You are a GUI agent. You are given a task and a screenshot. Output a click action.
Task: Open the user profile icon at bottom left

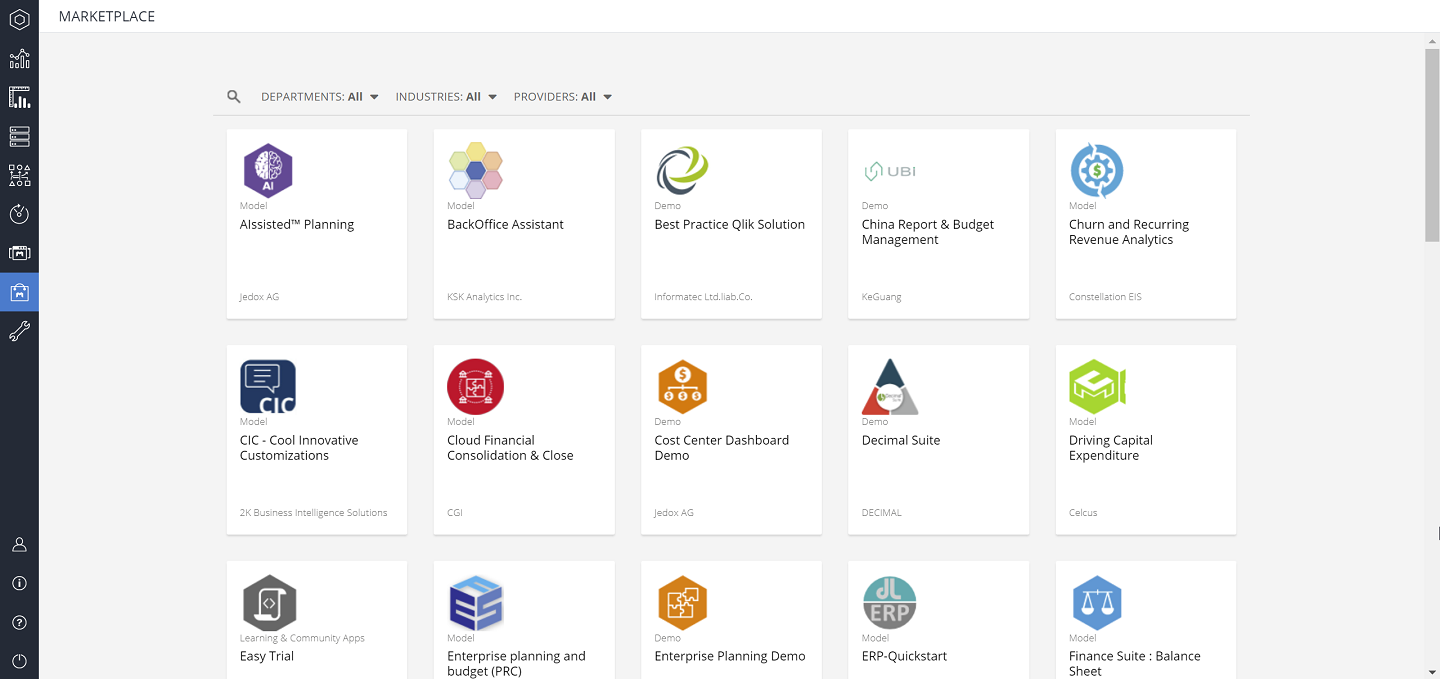tap(20, 544)
